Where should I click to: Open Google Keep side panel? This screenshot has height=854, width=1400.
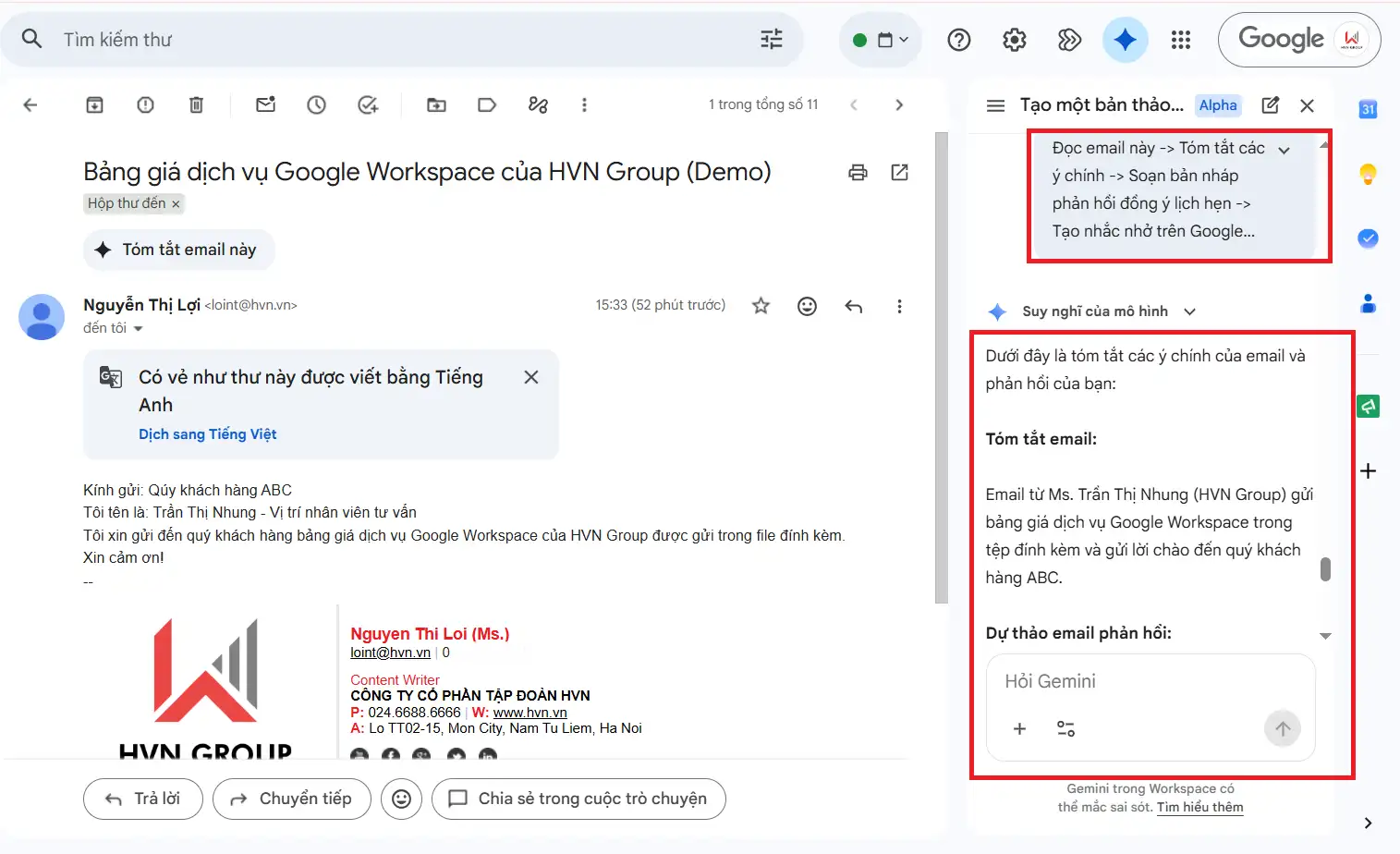click(1369, 174)
